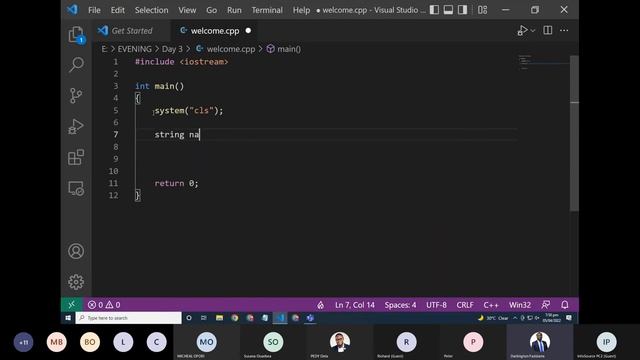Run the C++ file with play button
This screenshot has width=640, height=360.
point(522,30)
